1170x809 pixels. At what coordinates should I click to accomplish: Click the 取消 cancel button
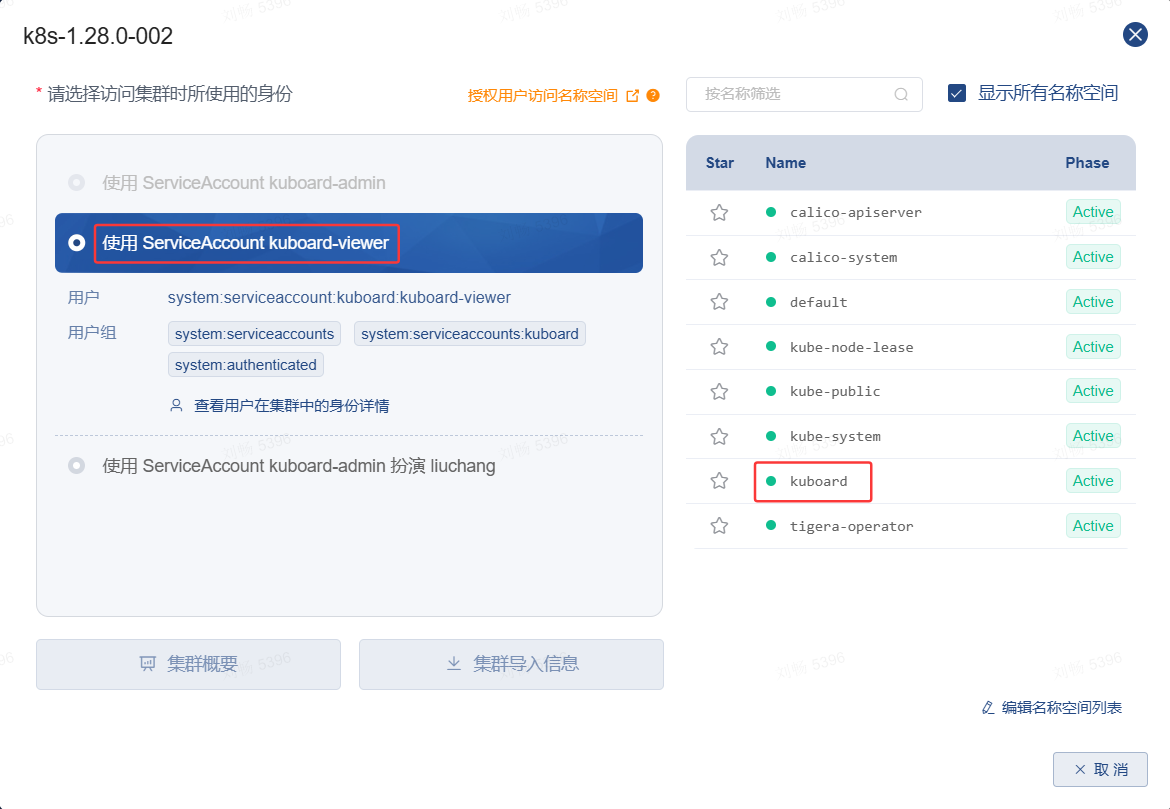[x=1100, y=769]
